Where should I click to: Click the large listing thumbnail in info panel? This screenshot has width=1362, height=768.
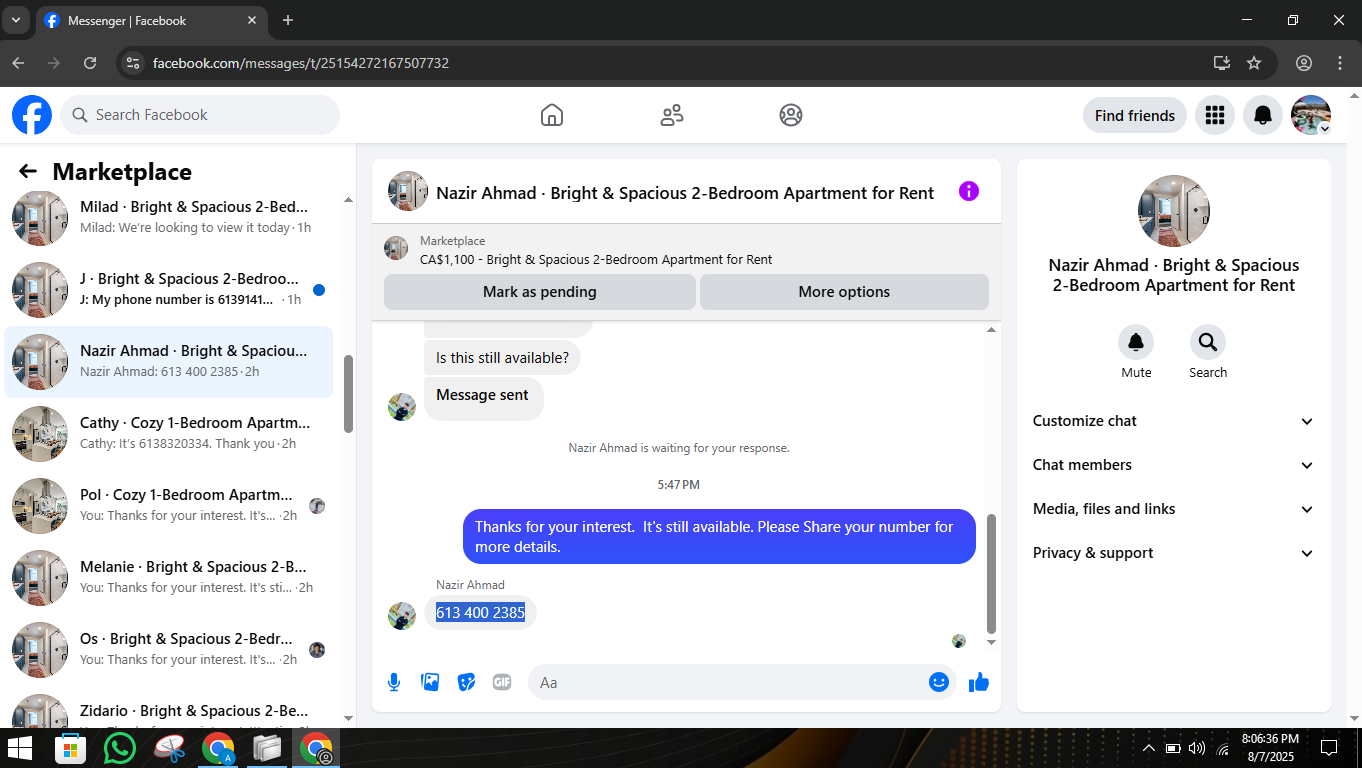tap(1174, 211)
